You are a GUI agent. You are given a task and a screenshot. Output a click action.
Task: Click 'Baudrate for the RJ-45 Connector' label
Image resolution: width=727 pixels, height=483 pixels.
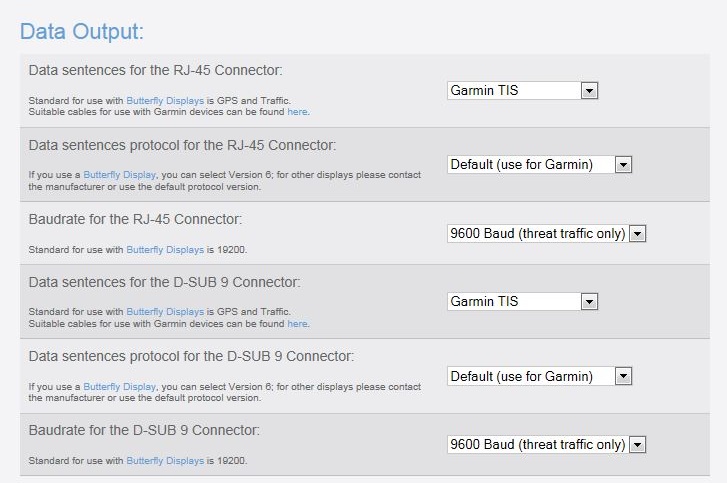coord(135,218)
